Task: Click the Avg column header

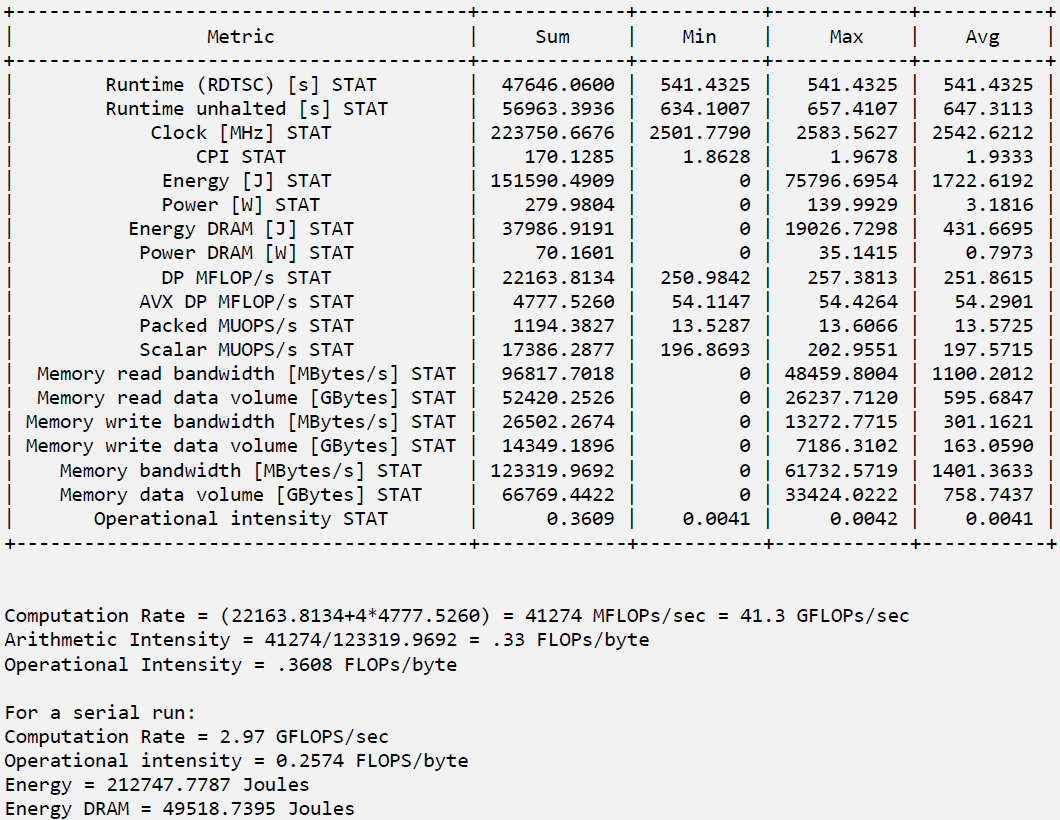Action: pyautogui.click(x=982, y=37)
